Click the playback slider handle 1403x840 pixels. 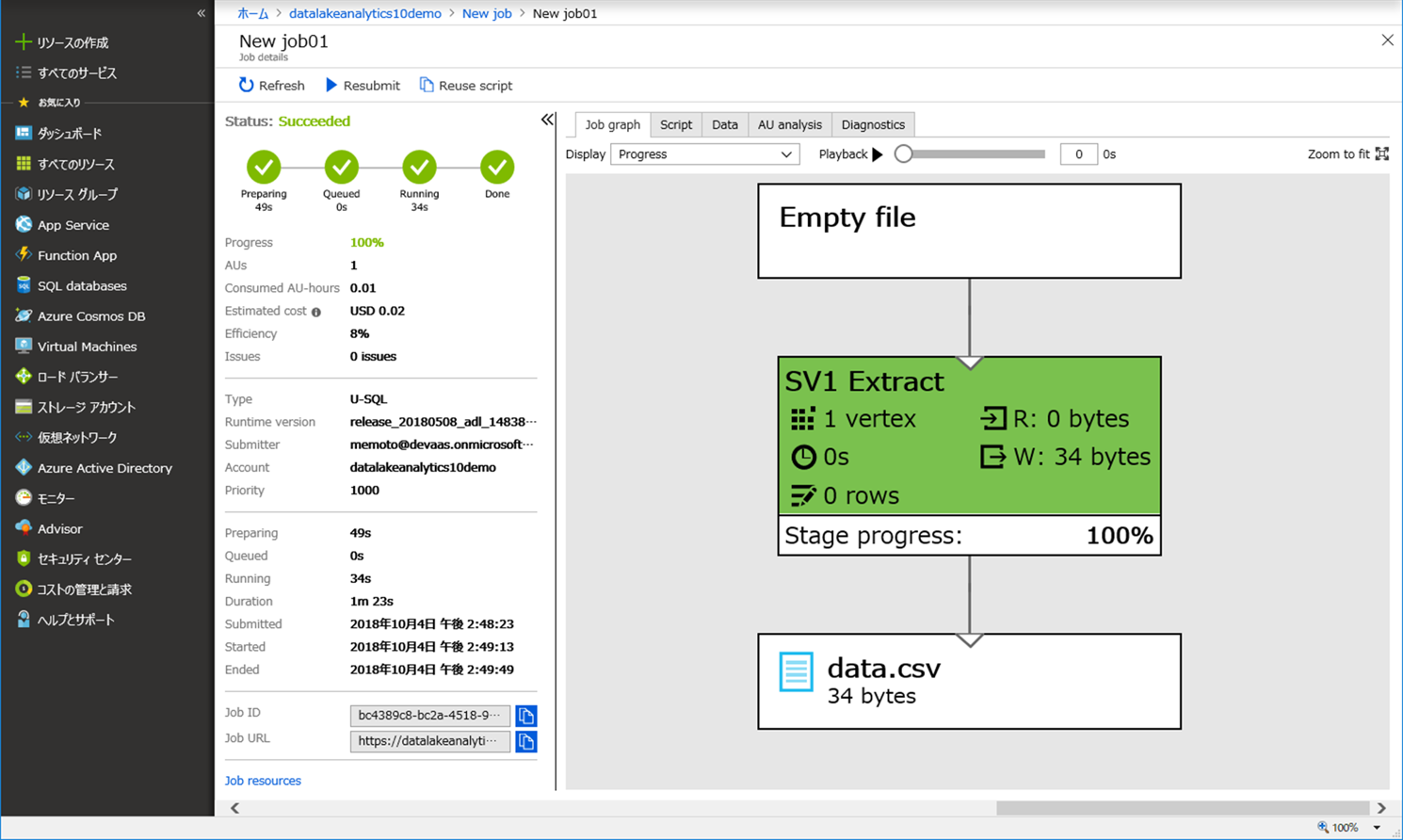pos(904,153)
